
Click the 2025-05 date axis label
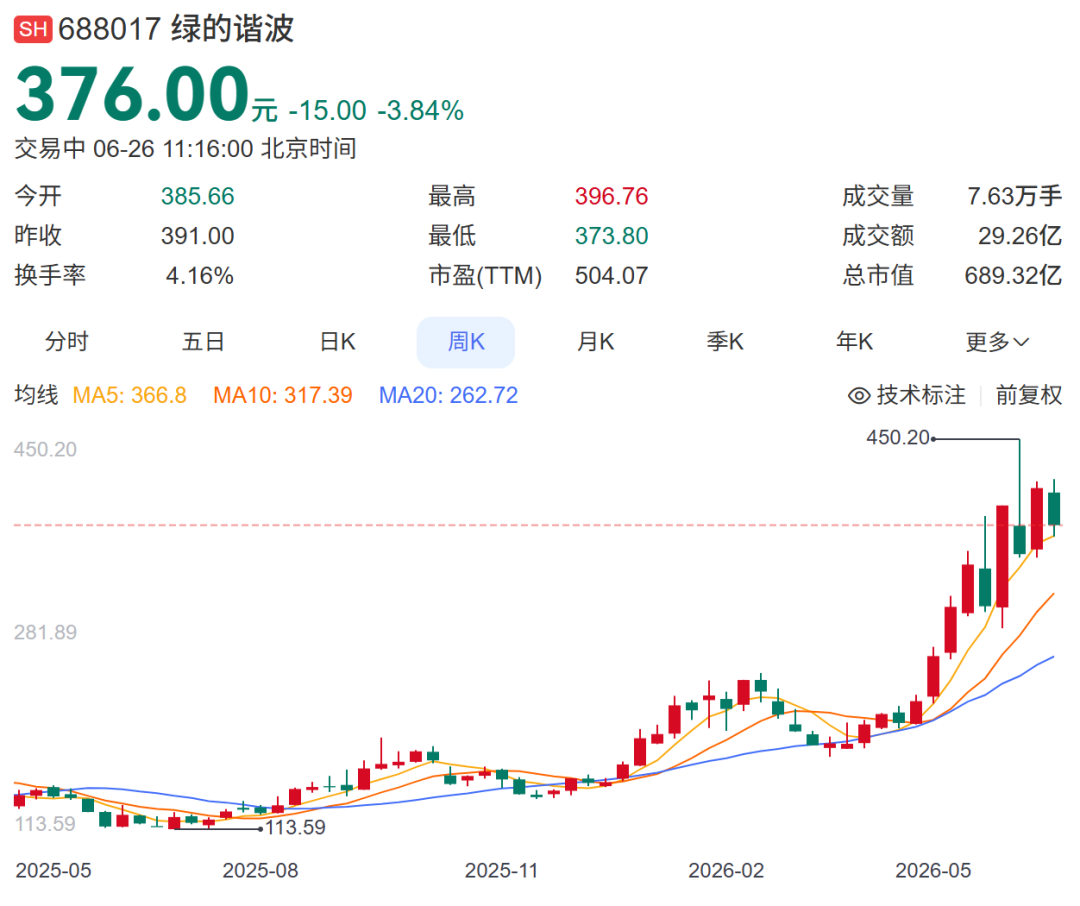point(54,871)
